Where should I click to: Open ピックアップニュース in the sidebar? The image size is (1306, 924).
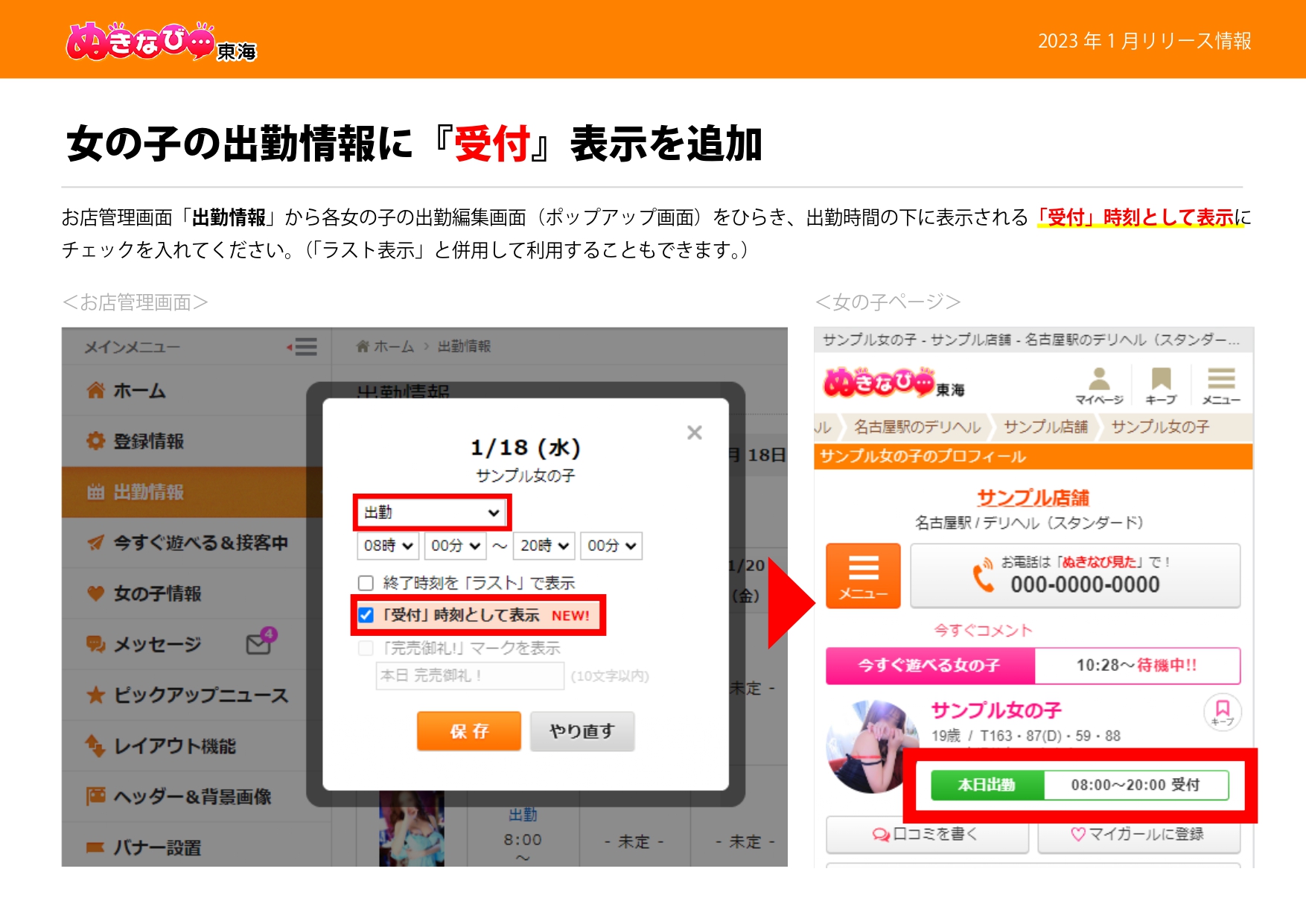(196, 695)
